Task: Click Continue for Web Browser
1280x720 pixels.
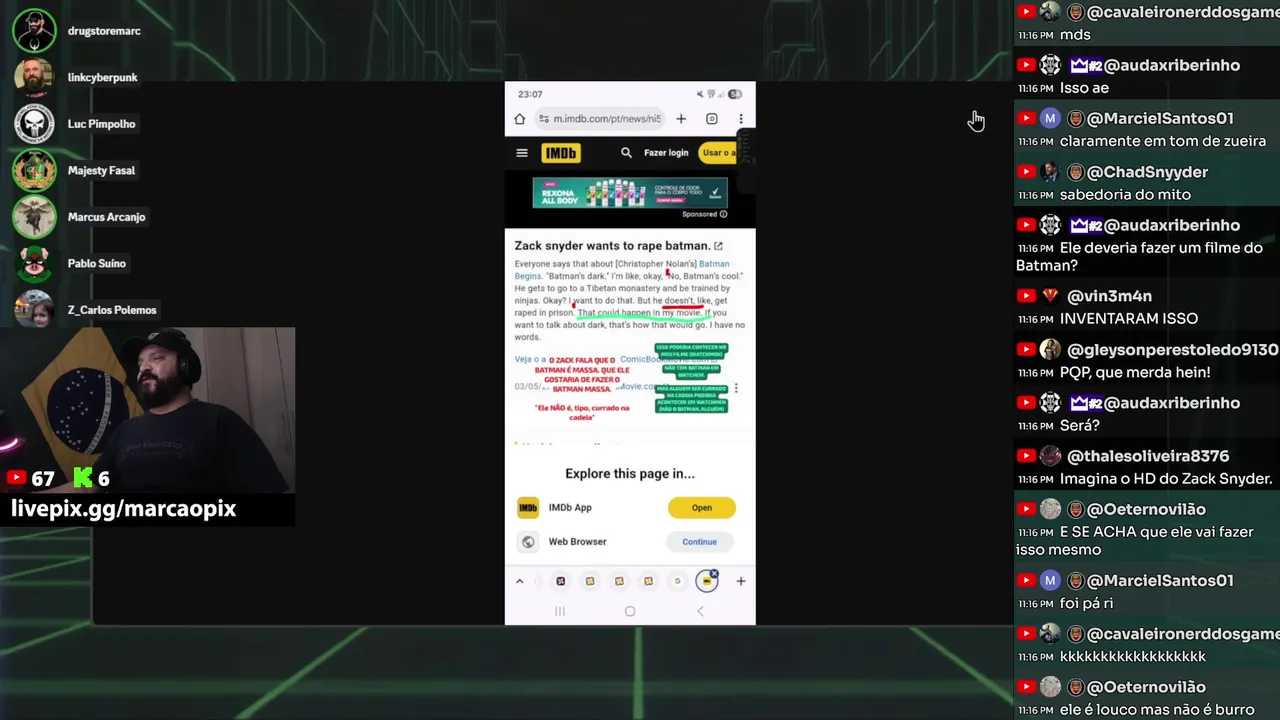Action: [x=699, y=542]
